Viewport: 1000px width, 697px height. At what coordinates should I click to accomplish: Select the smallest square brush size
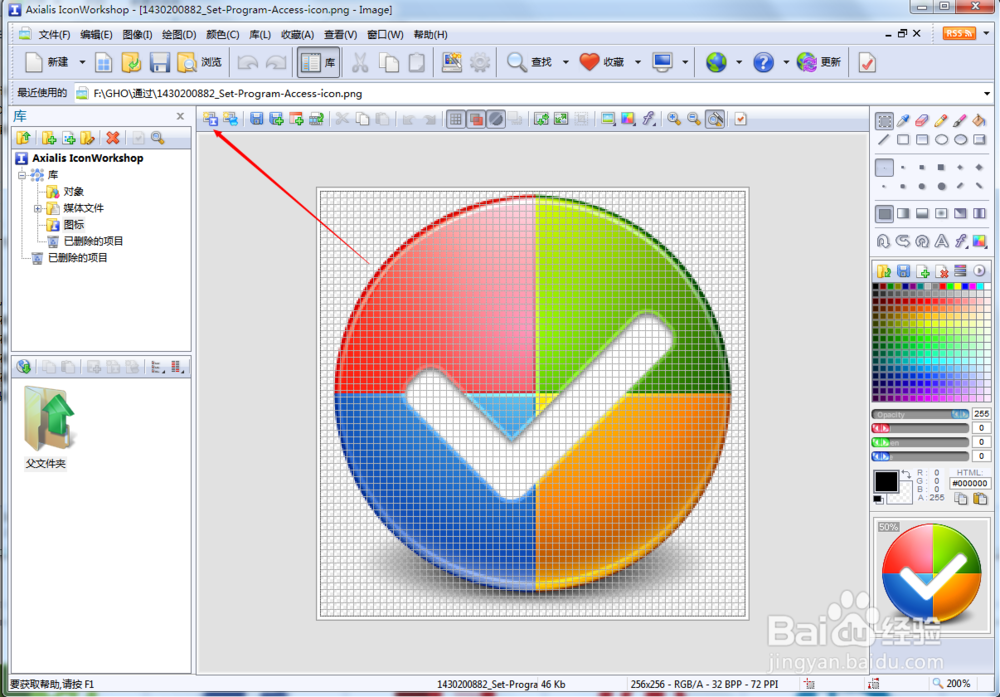click(x=884, y=168)
